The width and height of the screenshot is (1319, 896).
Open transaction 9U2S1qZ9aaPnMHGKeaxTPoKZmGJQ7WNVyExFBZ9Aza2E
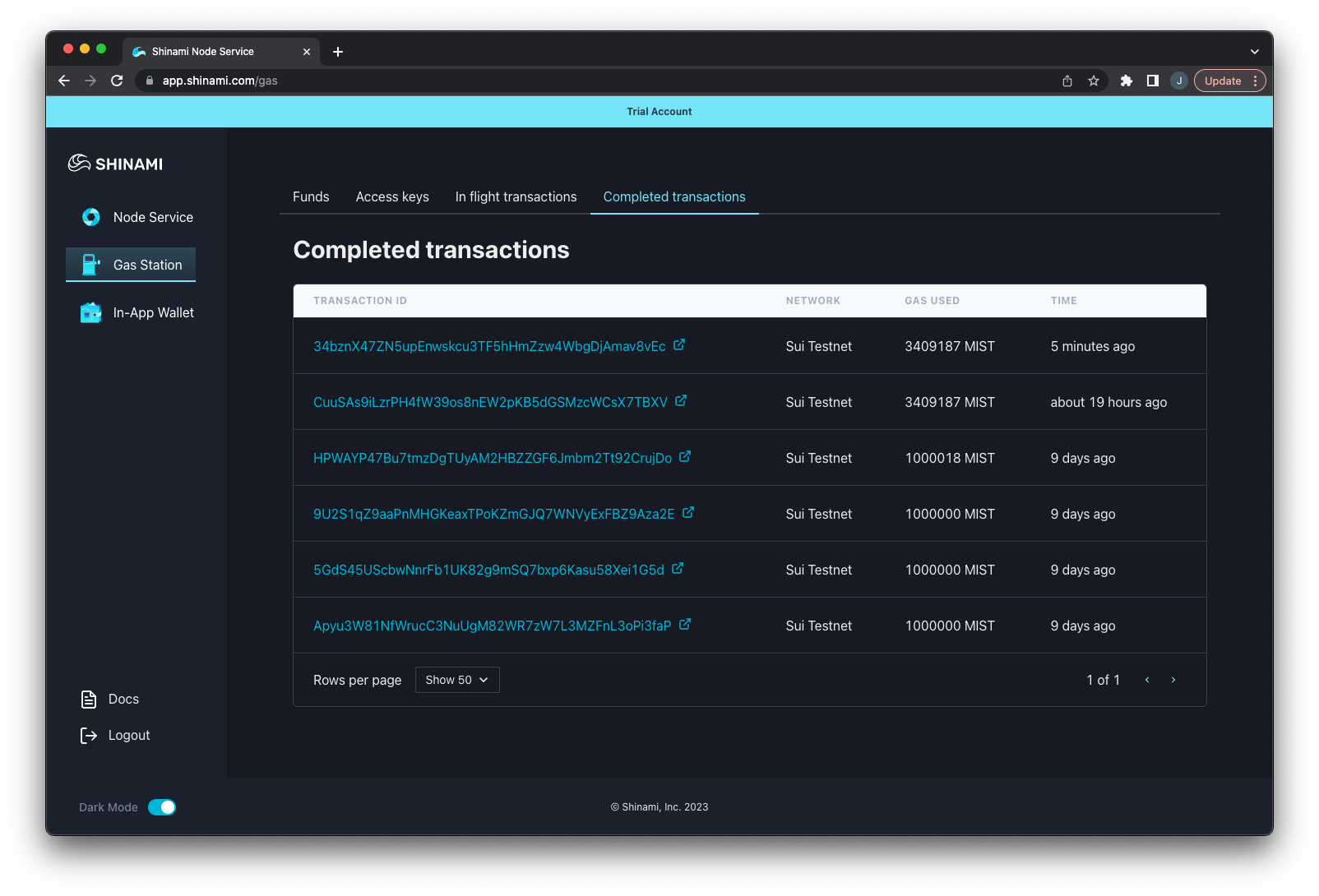[494, 515]
